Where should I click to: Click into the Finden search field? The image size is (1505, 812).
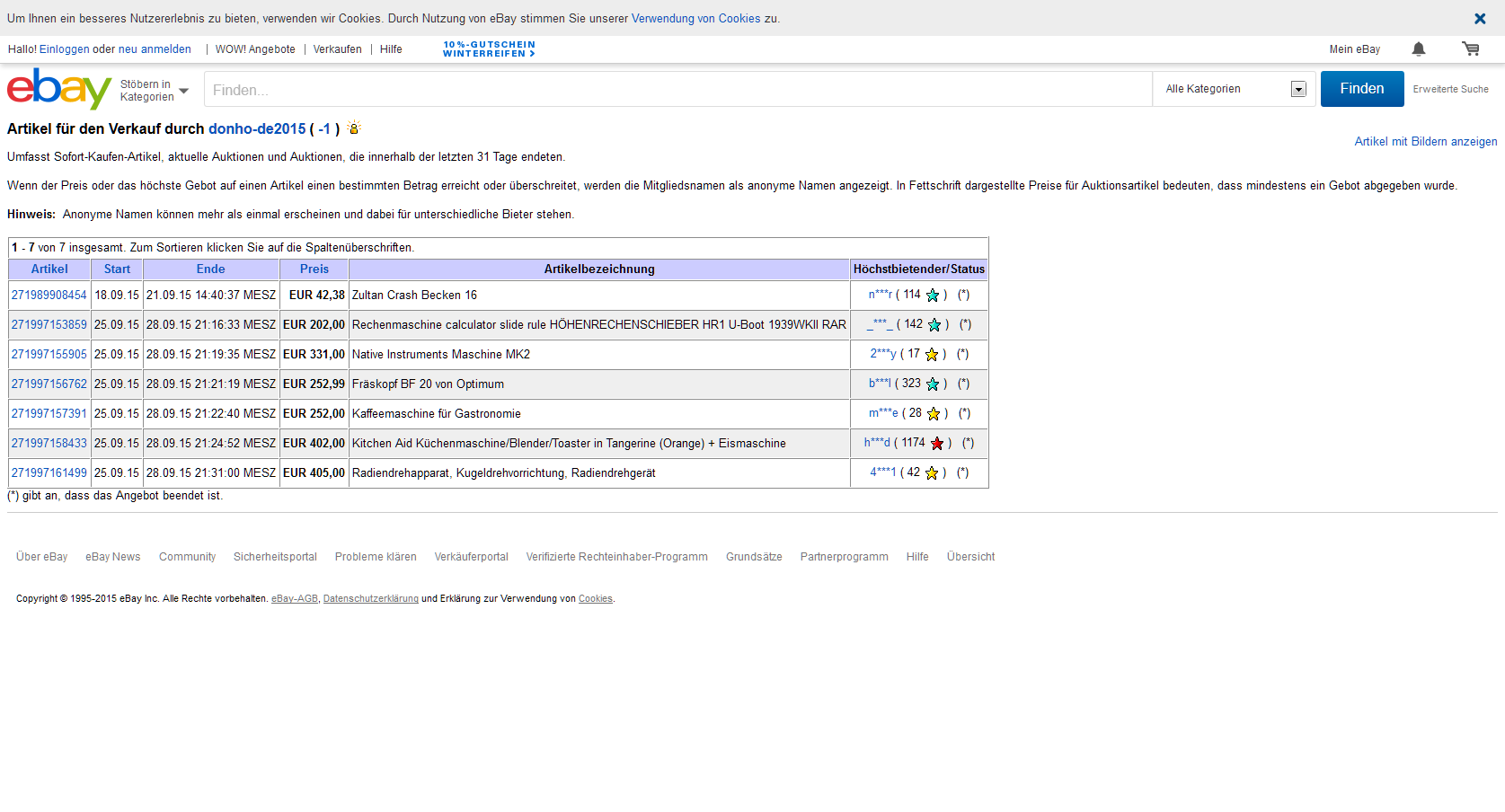point(678,90)
